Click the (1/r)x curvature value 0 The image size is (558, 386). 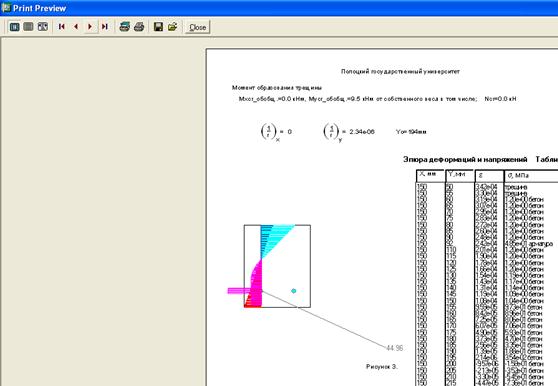[x=290, y=132]
